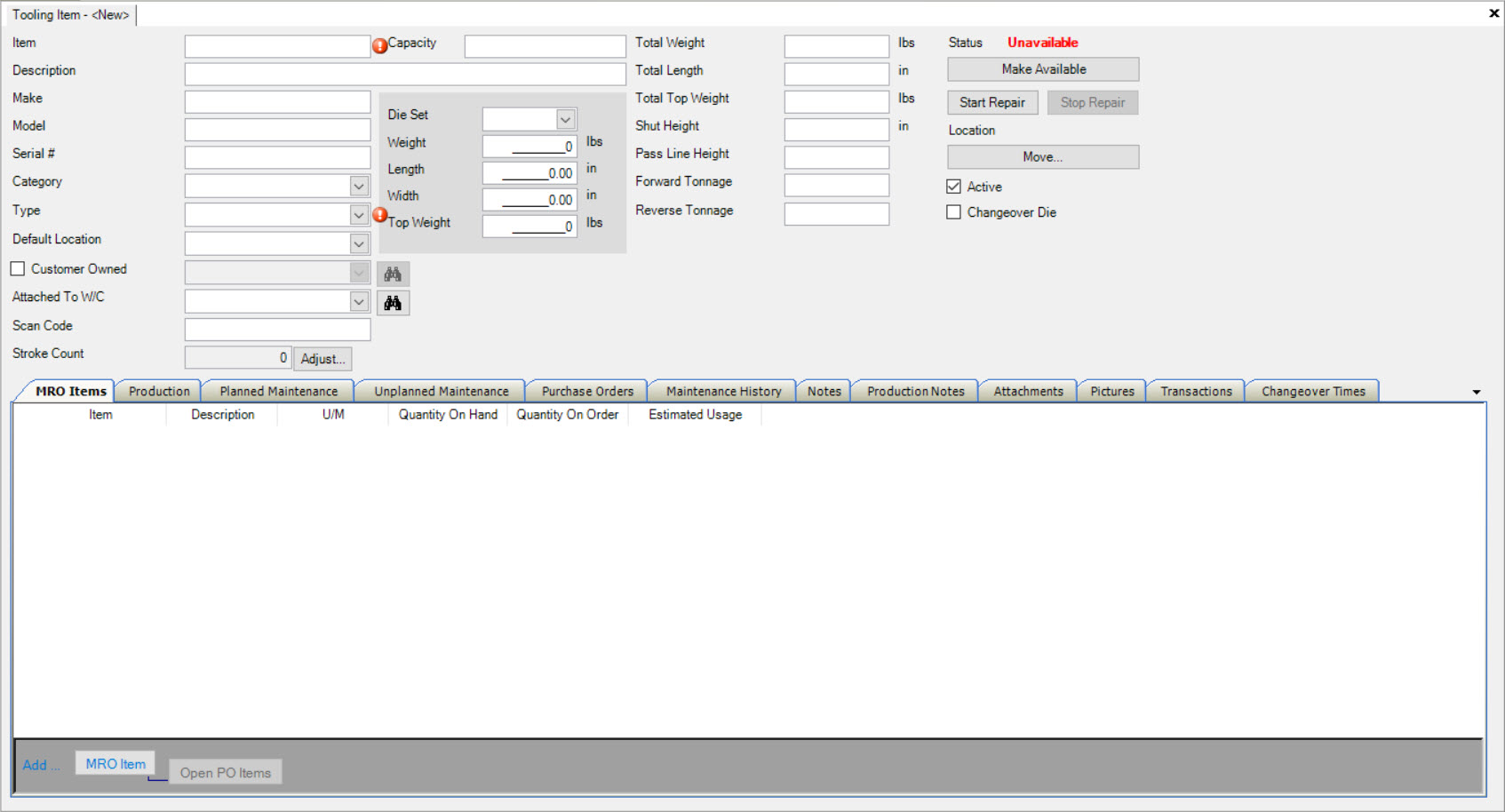This screenshot has width=1505, height=812.
Task: Switch to the Attachments tab
Action: tap(1029, 391)
